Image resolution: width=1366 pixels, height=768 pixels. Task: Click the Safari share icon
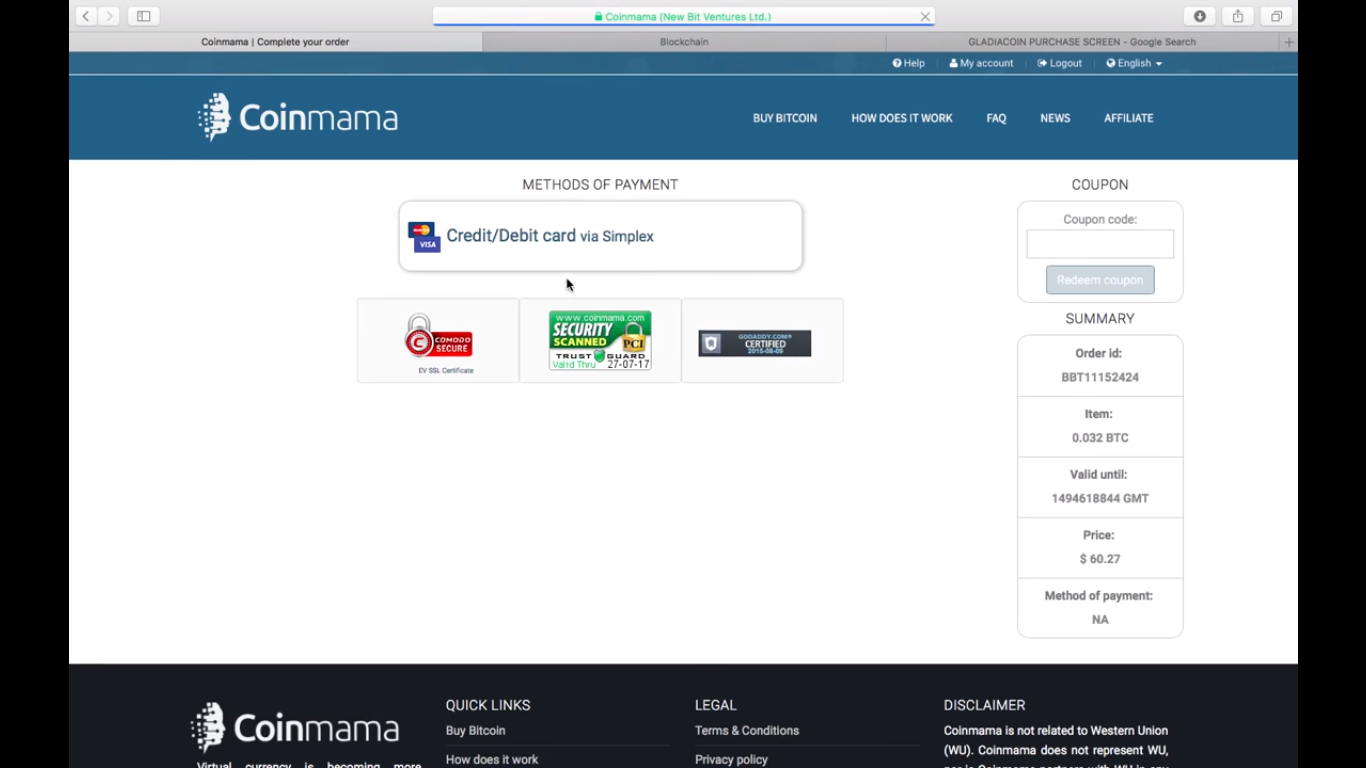(x=1238, y=16)
